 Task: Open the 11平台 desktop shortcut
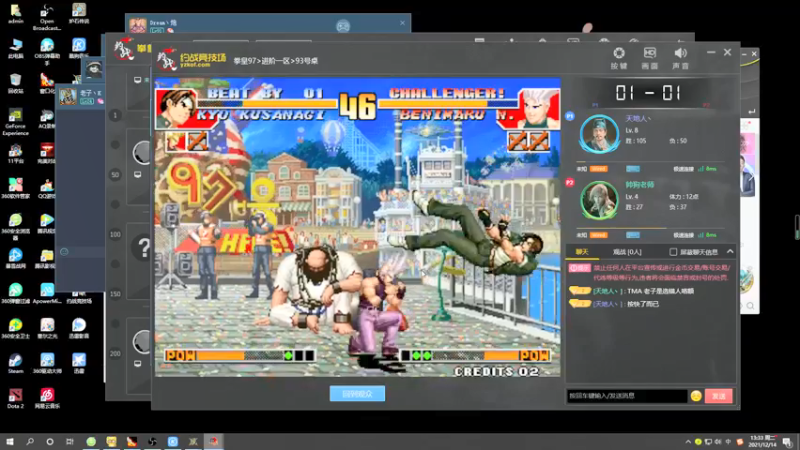click(x=15, y=154)
